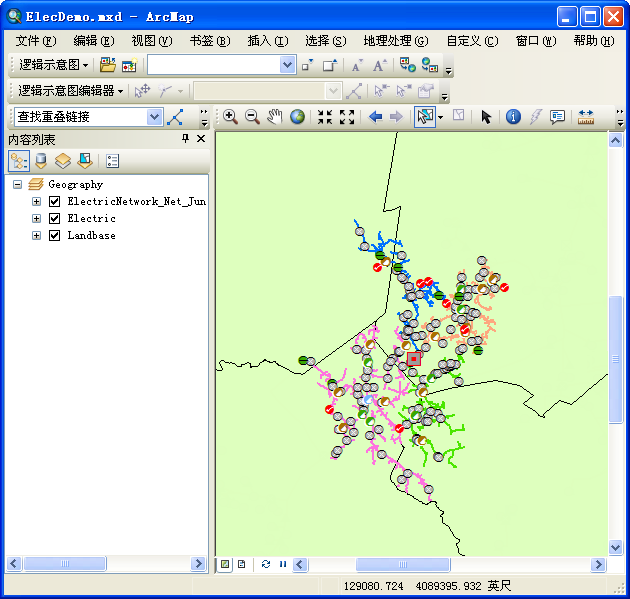
Task: Click the 逻辑示意图 toolbar button
Action: 52,65
